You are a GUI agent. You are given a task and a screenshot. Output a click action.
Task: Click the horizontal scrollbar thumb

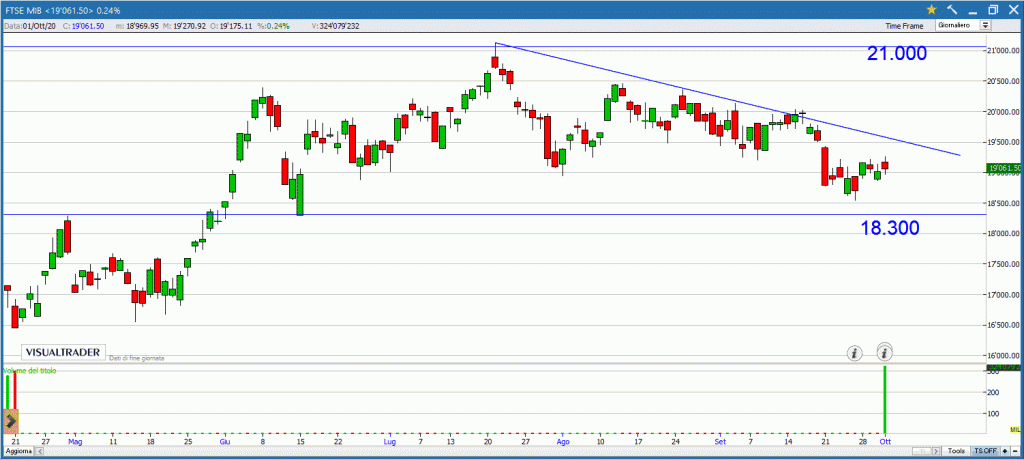[921, 451]
